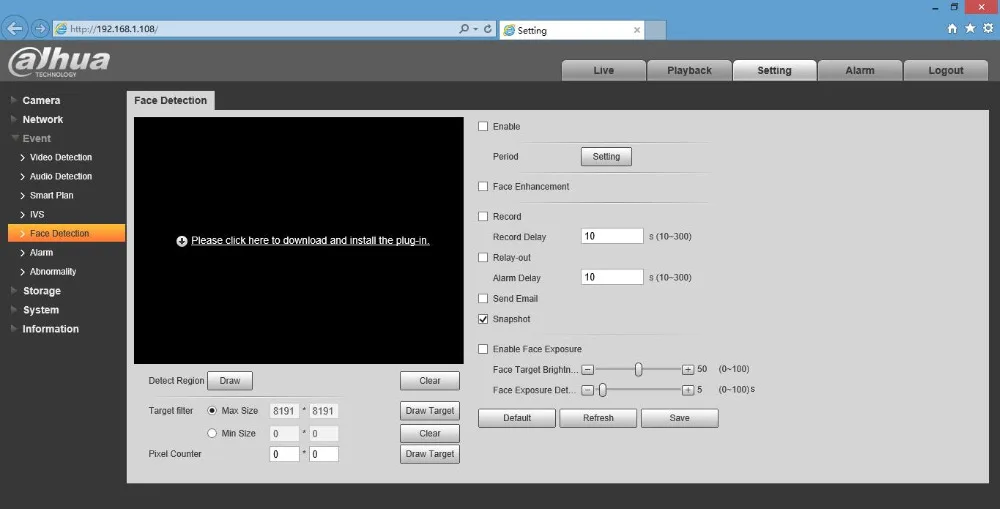Open Audio Detection submenu

(61, 176)
